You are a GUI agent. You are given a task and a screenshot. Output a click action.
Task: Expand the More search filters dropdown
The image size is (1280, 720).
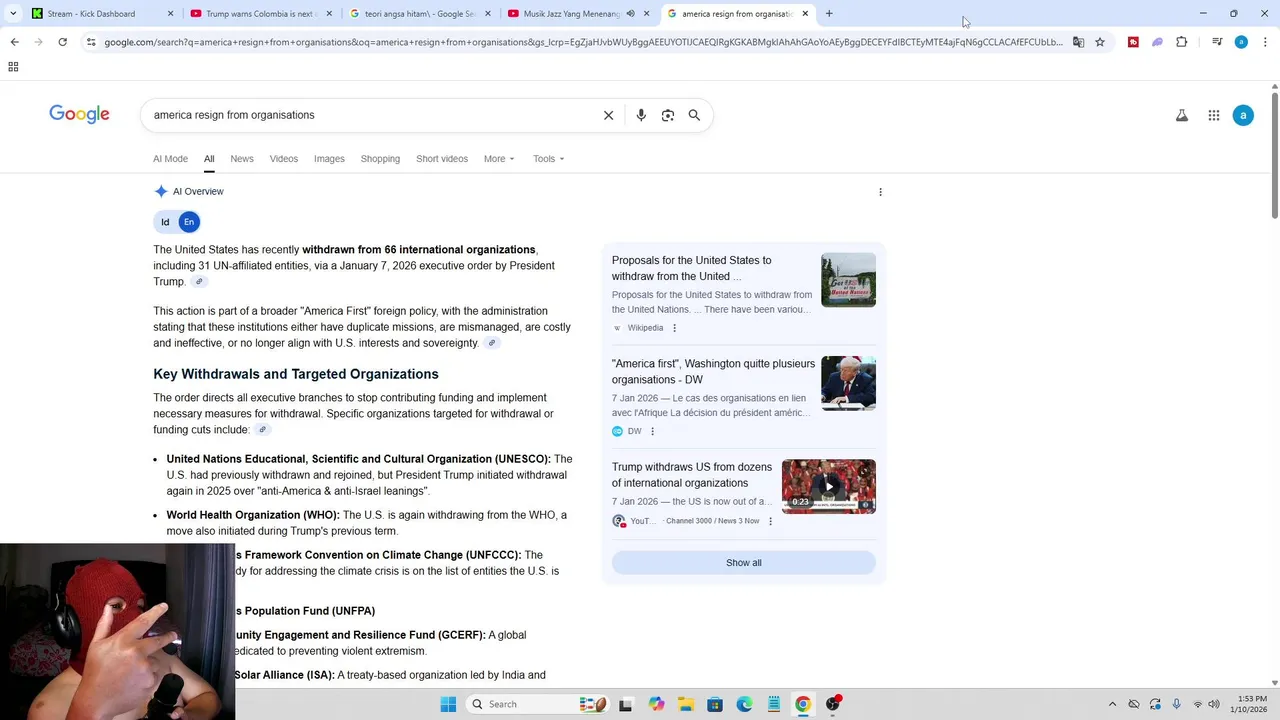click(499, 159)
